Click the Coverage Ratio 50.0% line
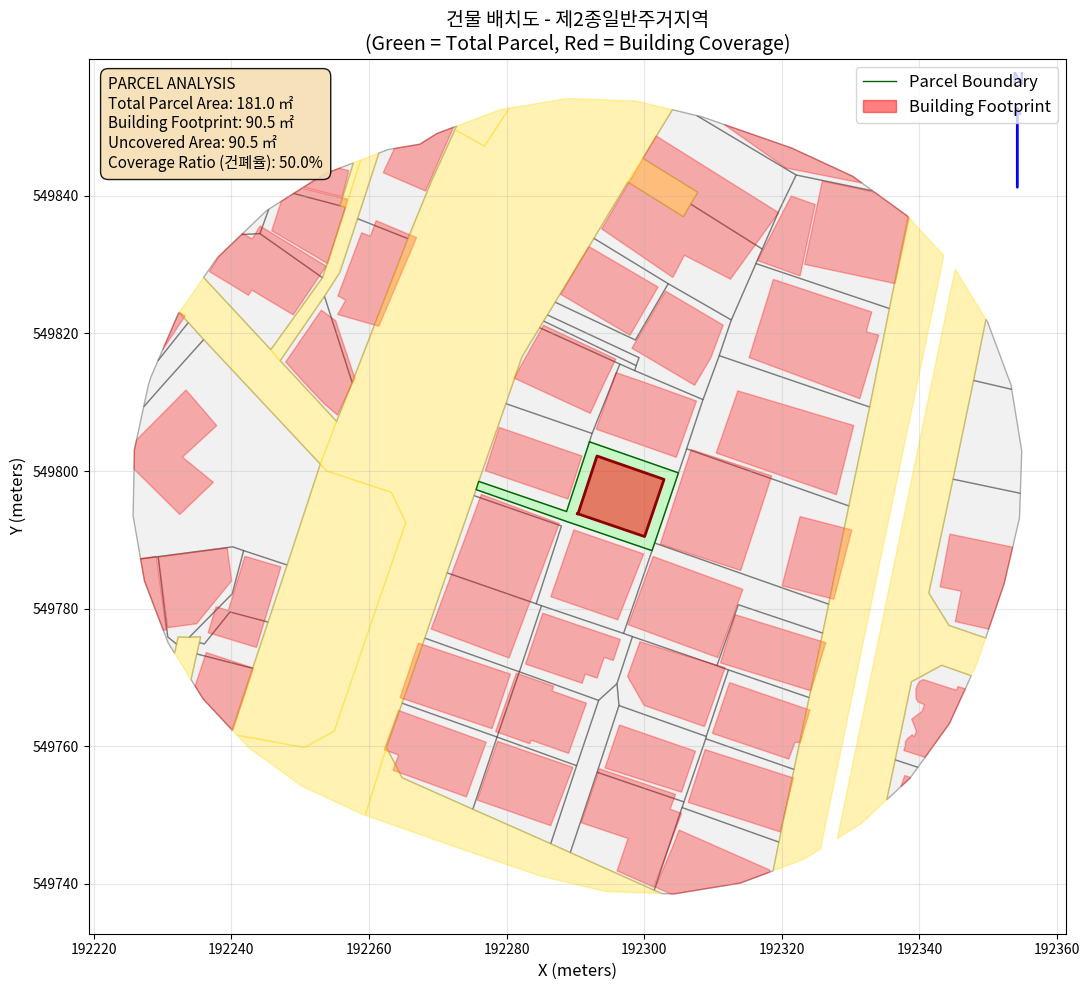 point(215,162)
